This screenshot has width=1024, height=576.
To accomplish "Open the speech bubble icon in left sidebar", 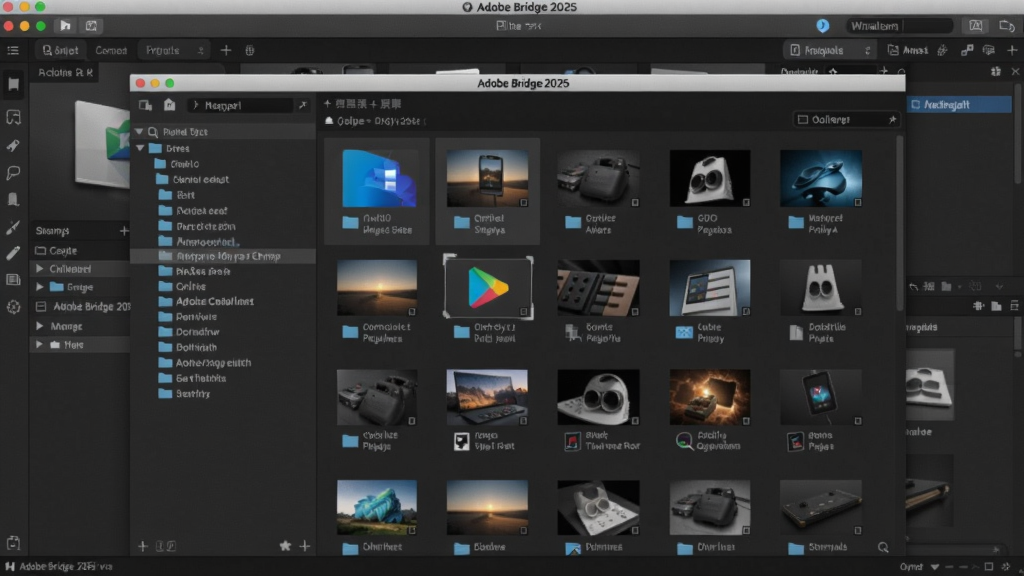I will click(13, 173).
